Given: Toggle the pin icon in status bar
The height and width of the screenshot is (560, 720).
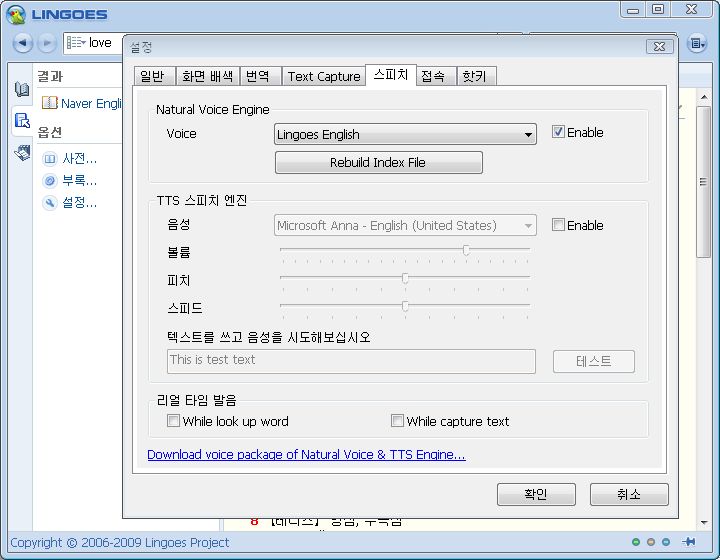Looking at the screenshot, I should [689, 542].
